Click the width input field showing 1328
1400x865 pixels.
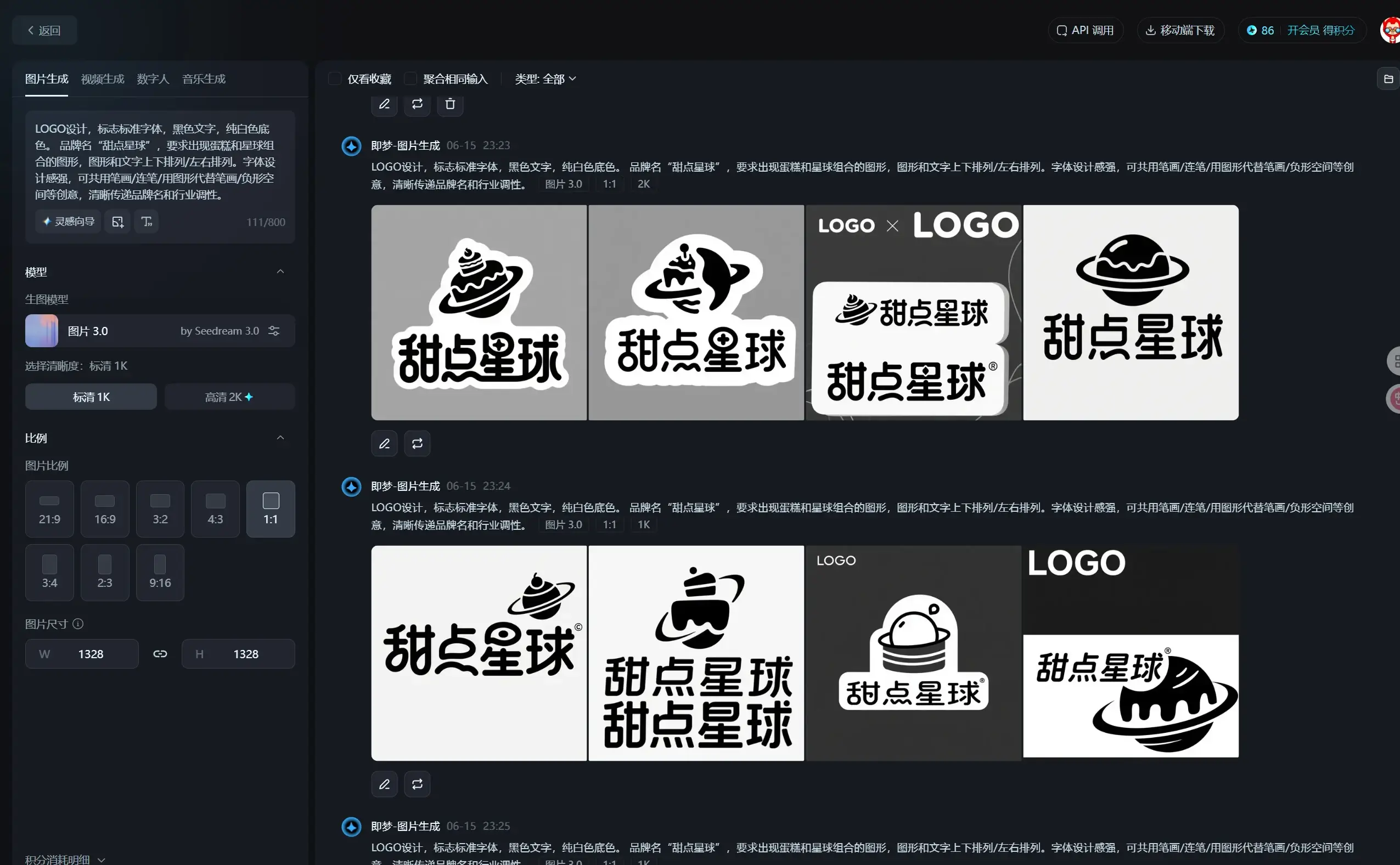[91, 653]
